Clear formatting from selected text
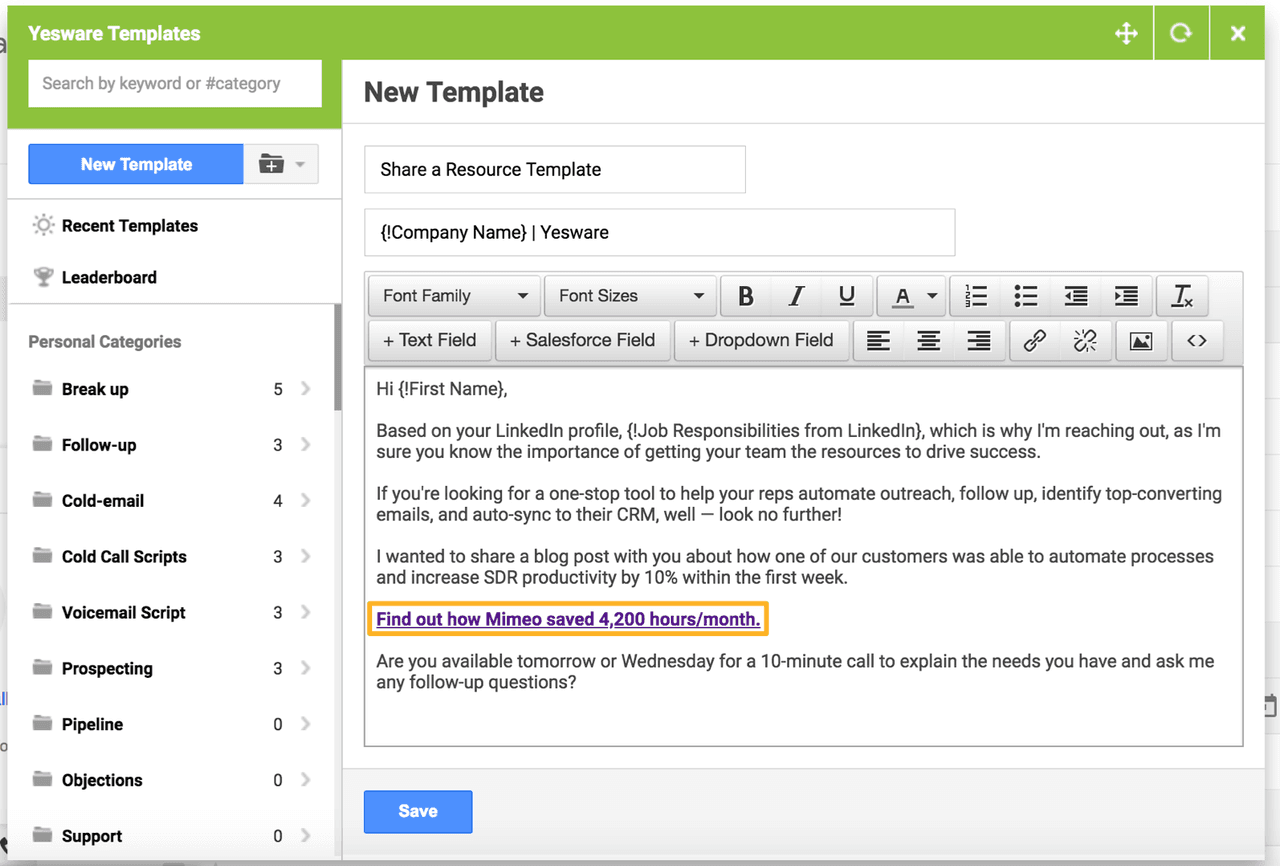Viewport: 1280px width, 866px height. (1182, 296)
